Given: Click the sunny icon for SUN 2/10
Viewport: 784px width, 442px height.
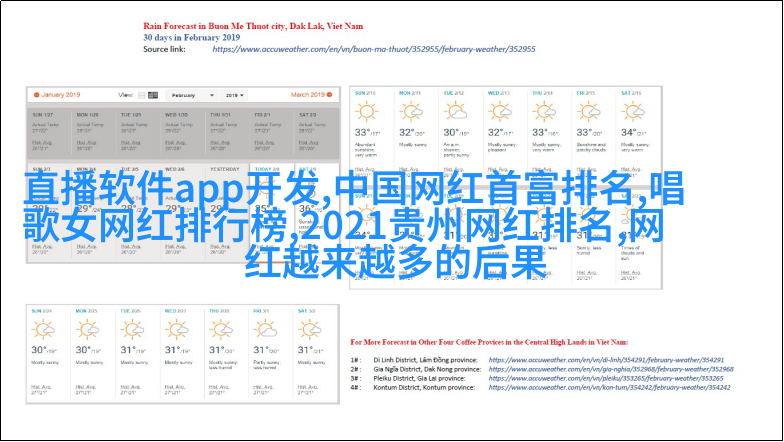Looking at the screenshot, I should [x=366, y=111].
